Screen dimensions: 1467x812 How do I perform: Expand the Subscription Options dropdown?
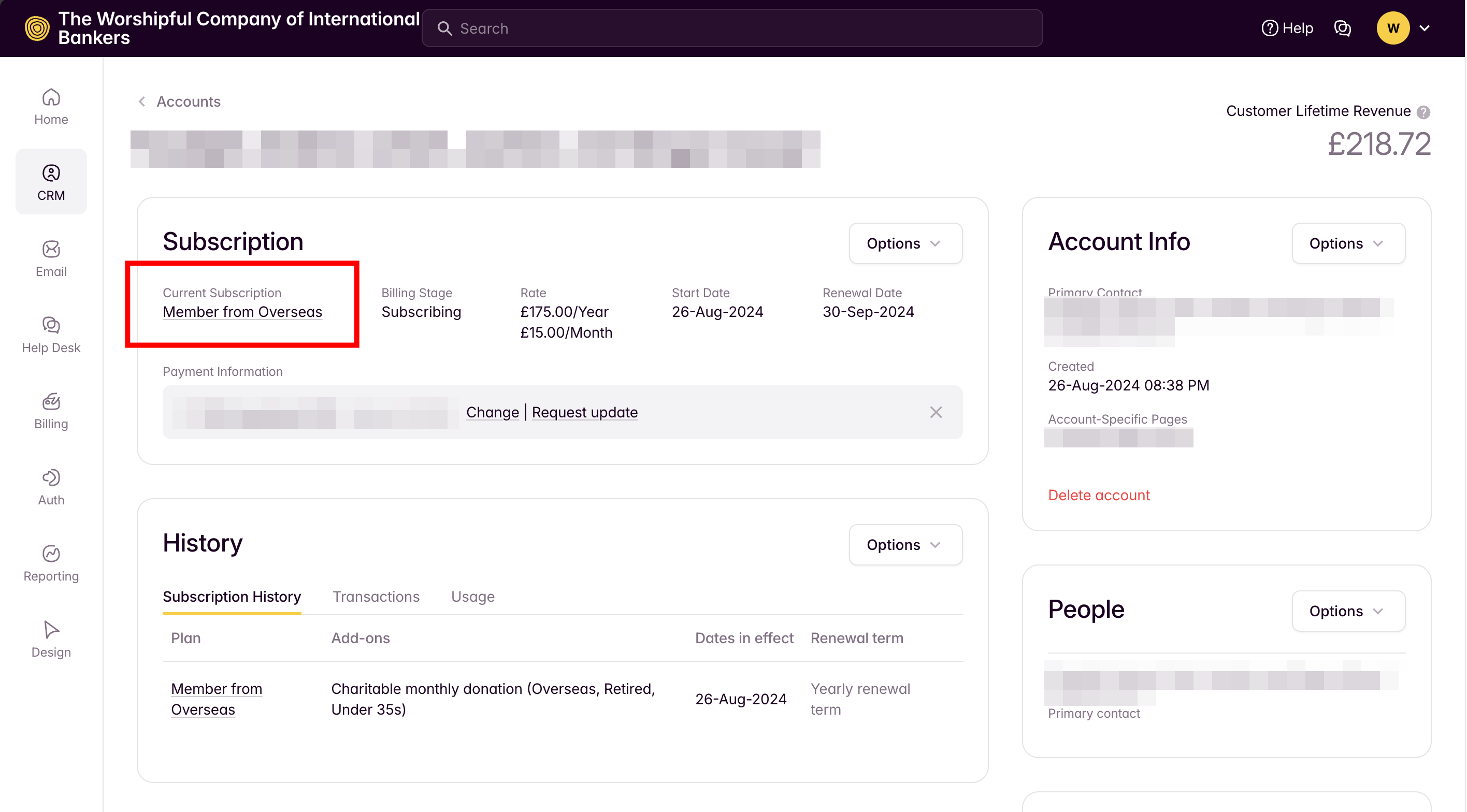[x=905, y=243]
